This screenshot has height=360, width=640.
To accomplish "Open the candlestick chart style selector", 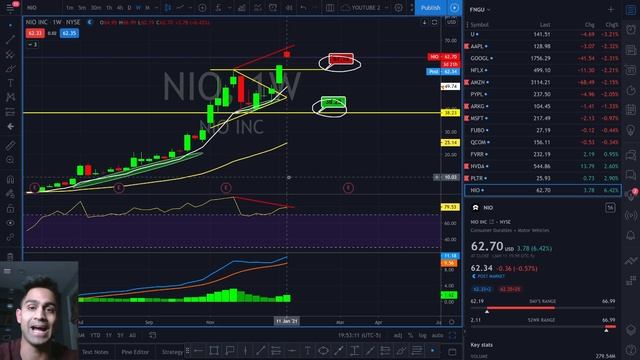I will point(168,7).
